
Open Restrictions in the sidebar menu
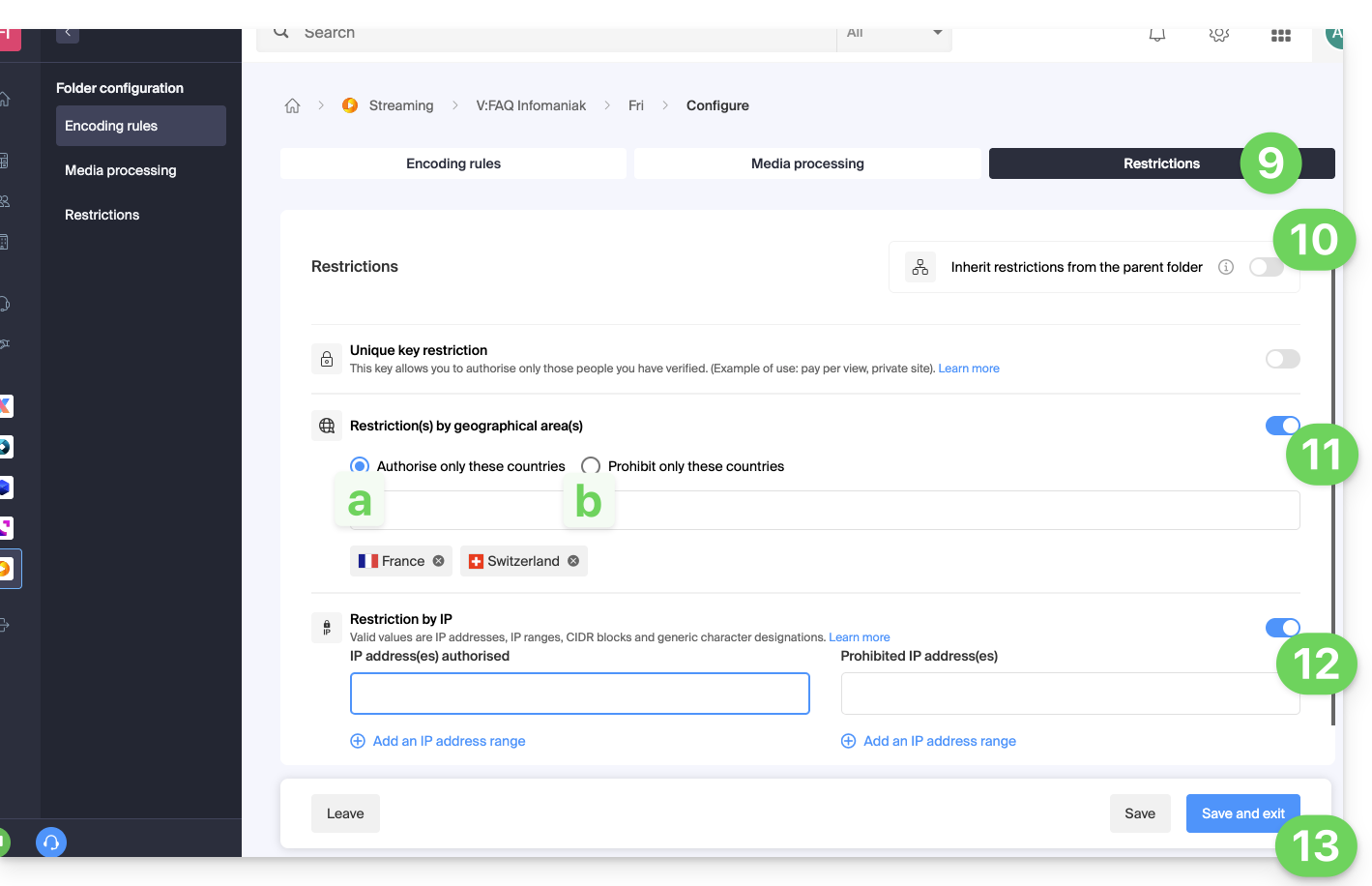102,215
